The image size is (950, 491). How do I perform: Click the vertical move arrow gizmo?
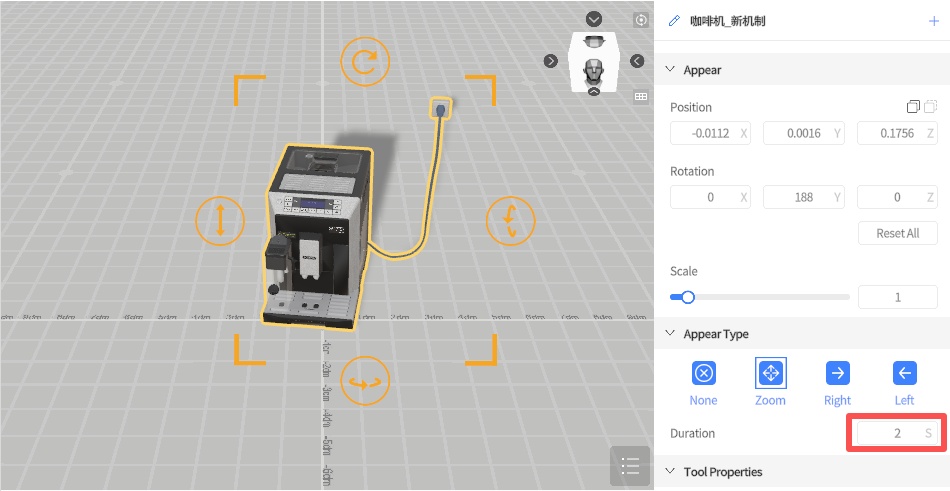(x=219, y=219)
